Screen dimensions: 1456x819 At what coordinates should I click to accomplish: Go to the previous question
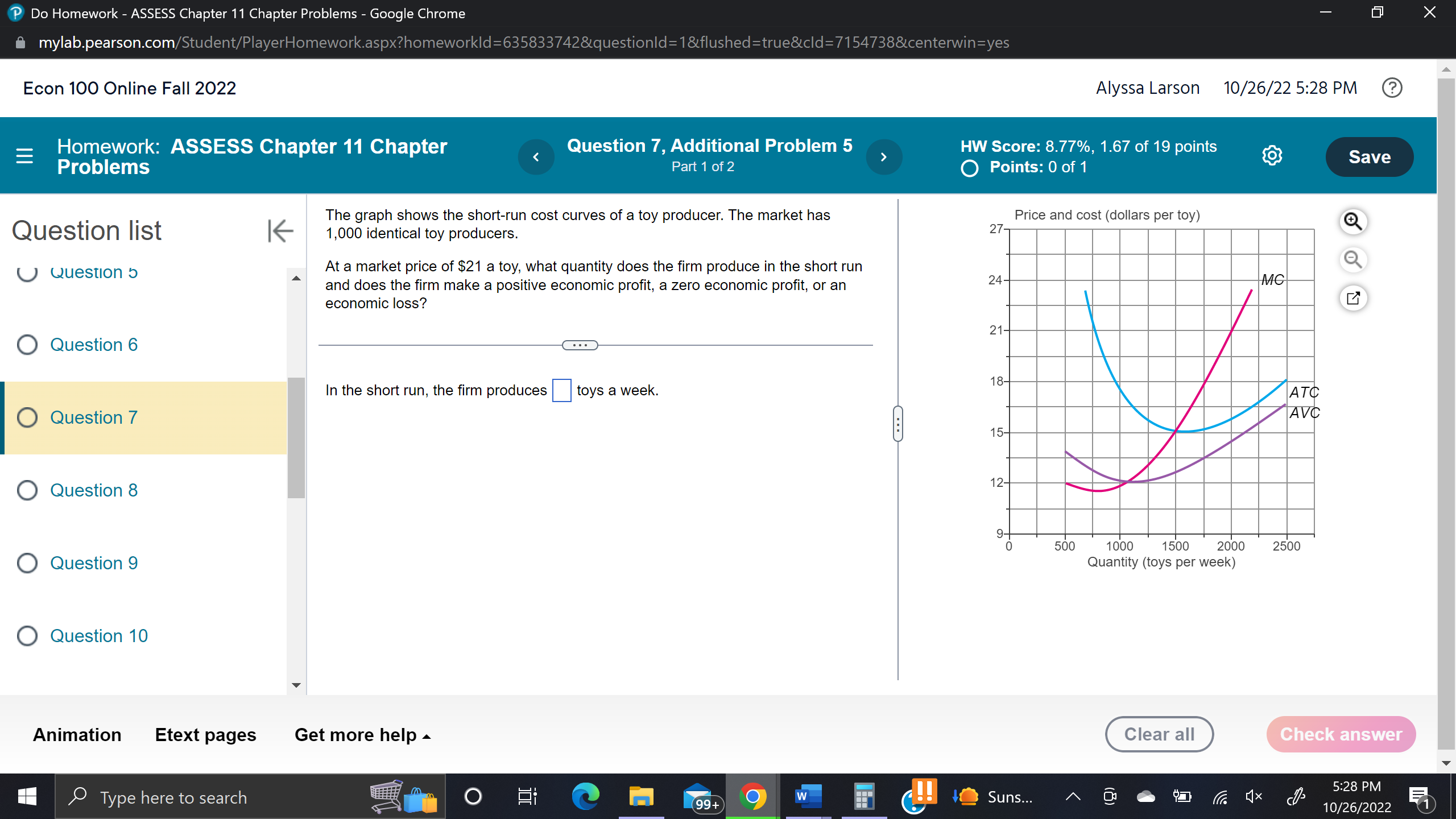tap(536, 157)
